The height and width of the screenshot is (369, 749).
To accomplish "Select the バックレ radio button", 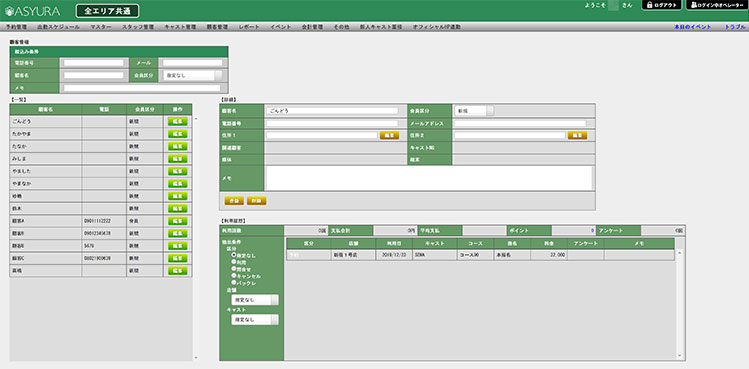I will tap(234, 282).
